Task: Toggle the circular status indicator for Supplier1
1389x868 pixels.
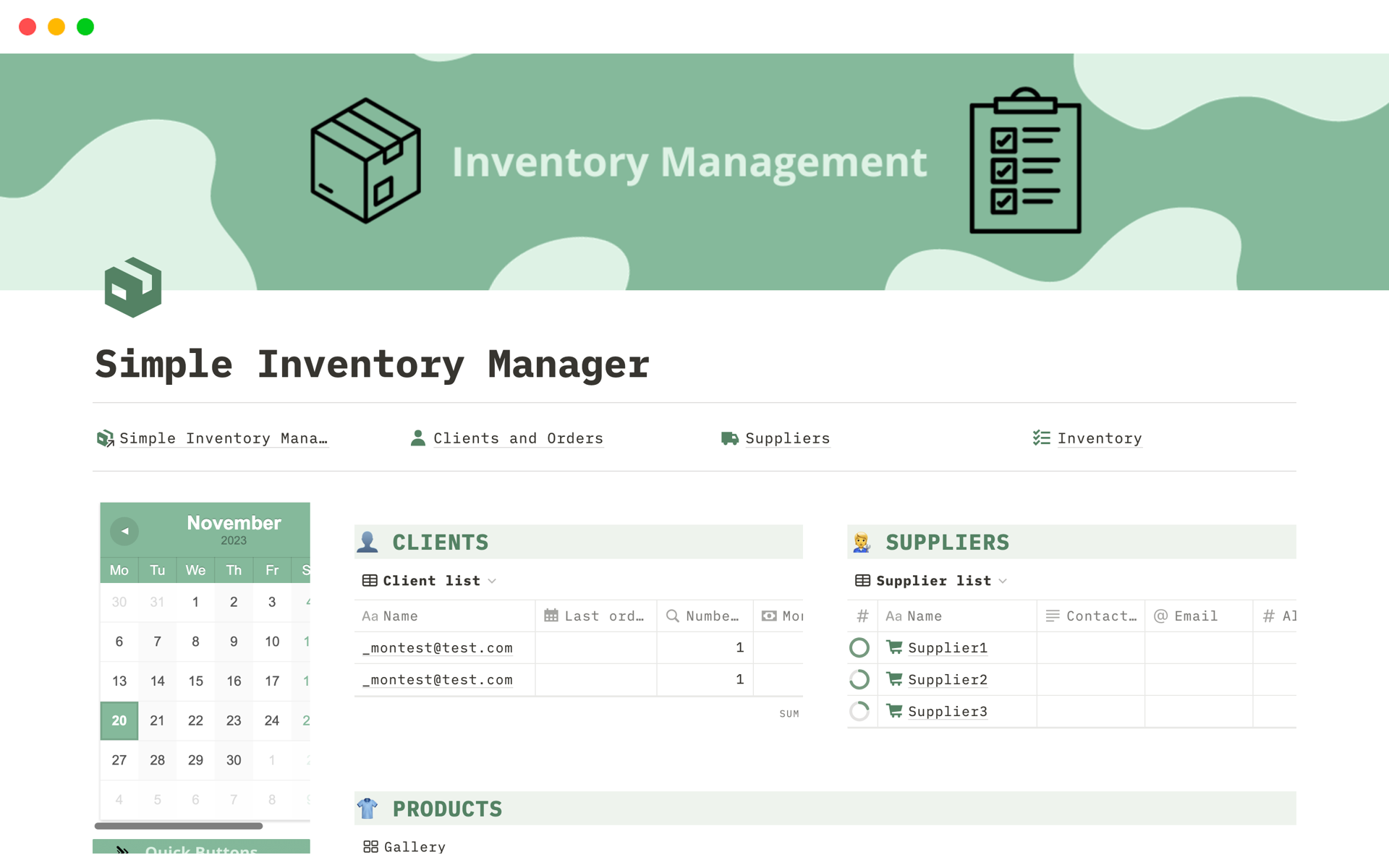Action: click(859, 647)
